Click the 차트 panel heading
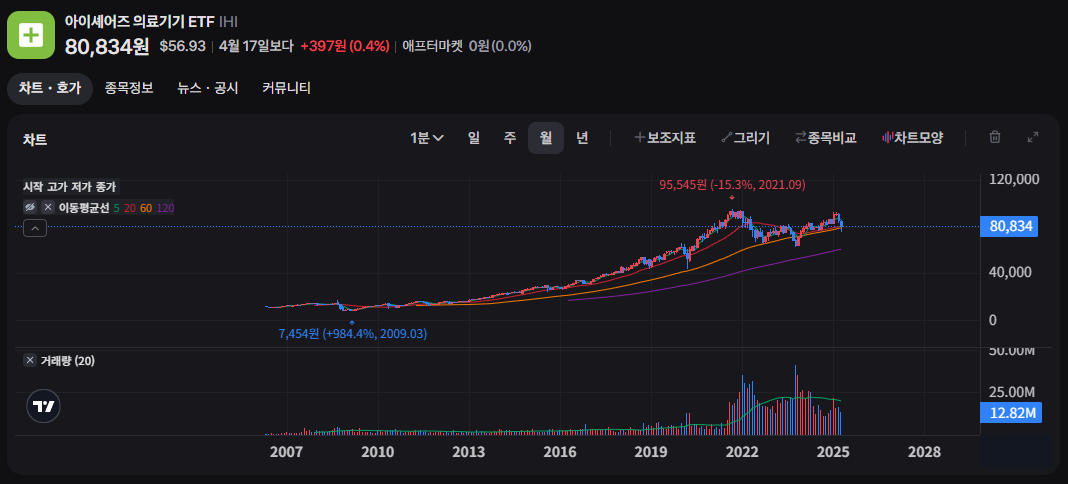This screenshot has width=1068, height=484. pyautogui.click(x=35, y=140)
